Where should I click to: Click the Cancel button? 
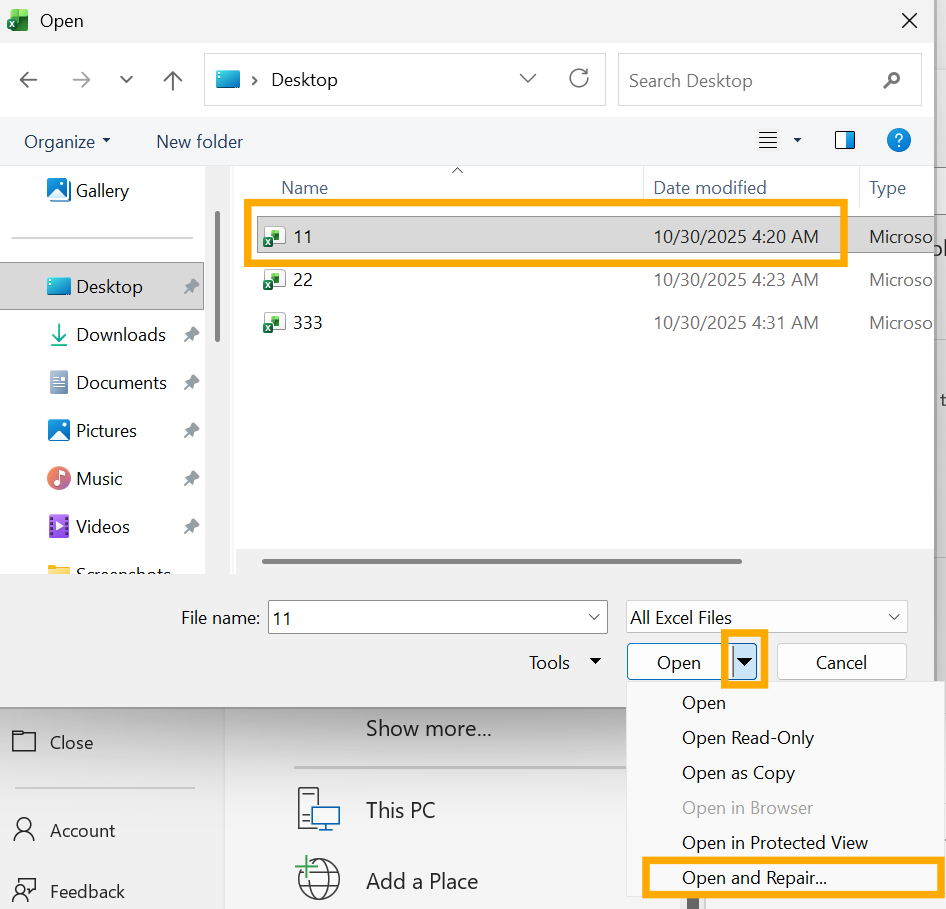(841, 662)
